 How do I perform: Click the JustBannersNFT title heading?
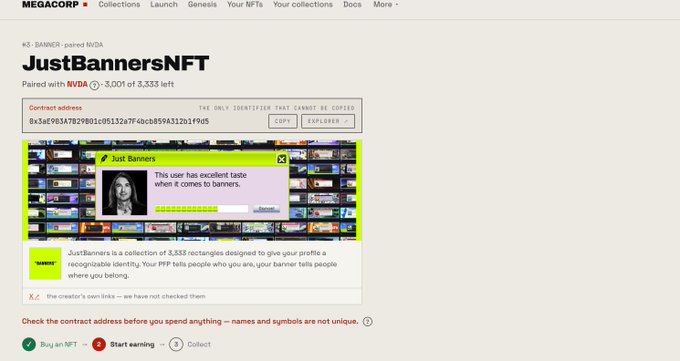(x=115, y=63)
